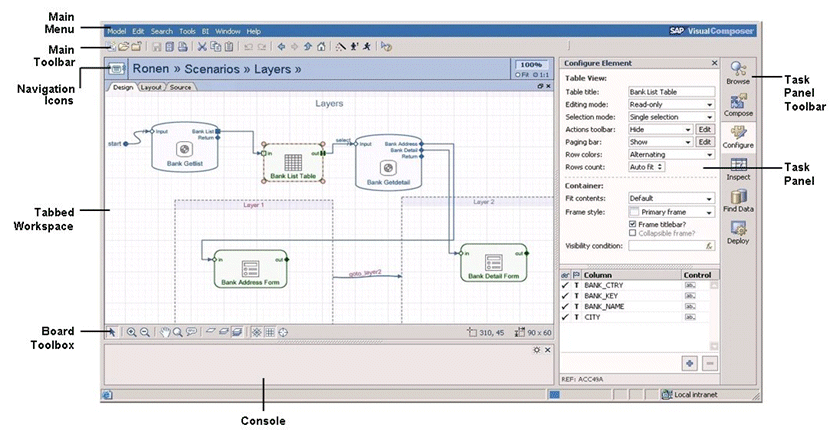830x431 pixels.
Task: Open the Browse task panel
Action: point(738,73)
